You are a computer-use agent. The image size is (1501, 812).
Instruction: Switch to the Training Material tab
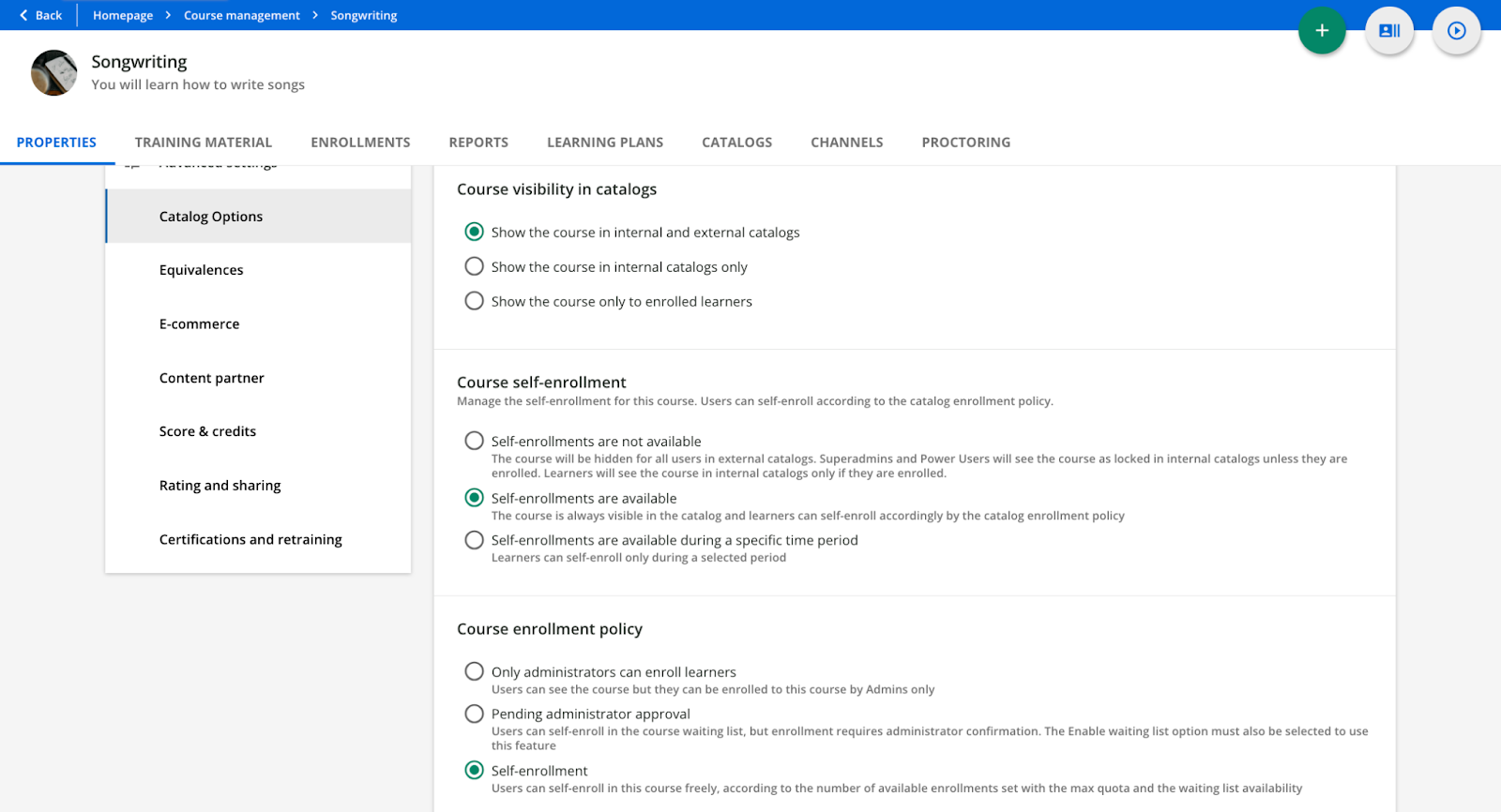pos(204,143)
